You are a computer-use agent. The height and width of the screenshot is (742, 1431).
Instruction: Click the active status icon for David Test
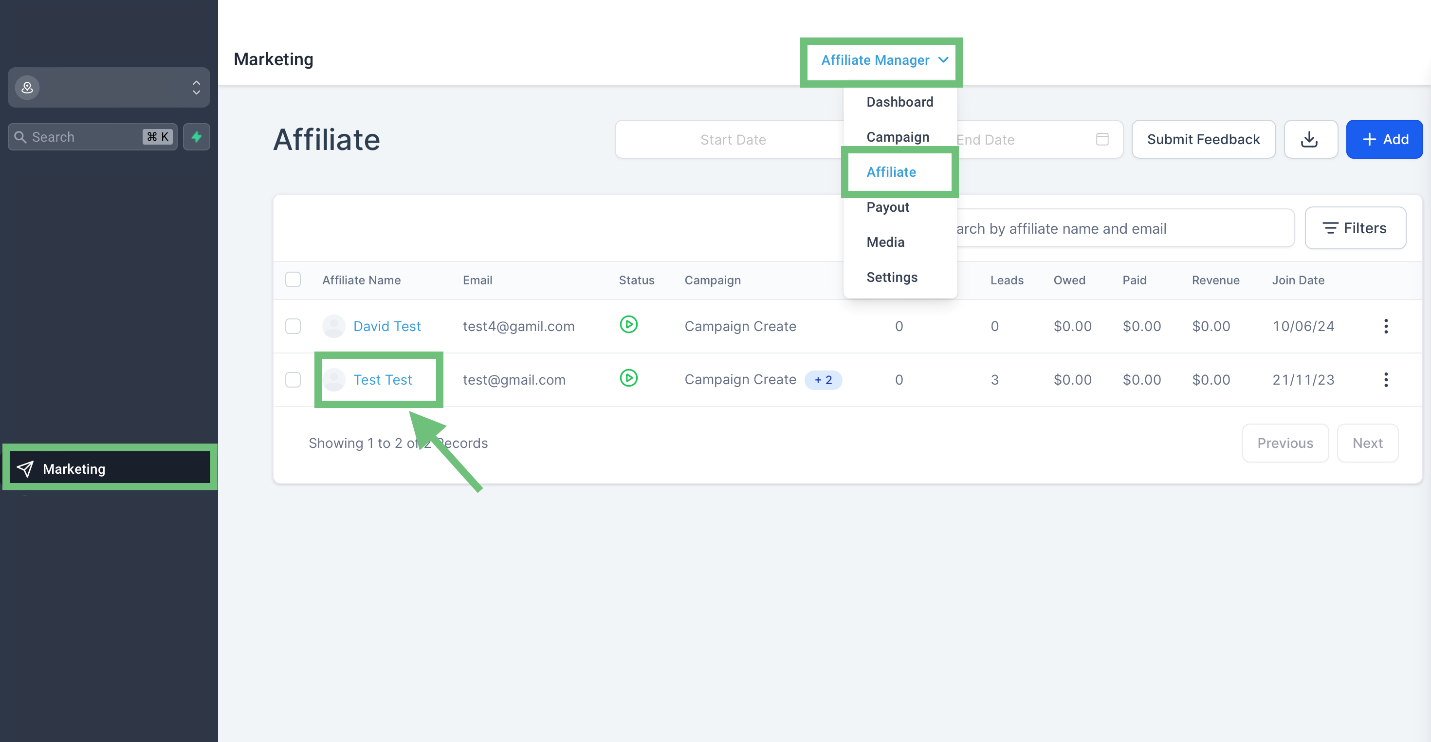(629, 324)
